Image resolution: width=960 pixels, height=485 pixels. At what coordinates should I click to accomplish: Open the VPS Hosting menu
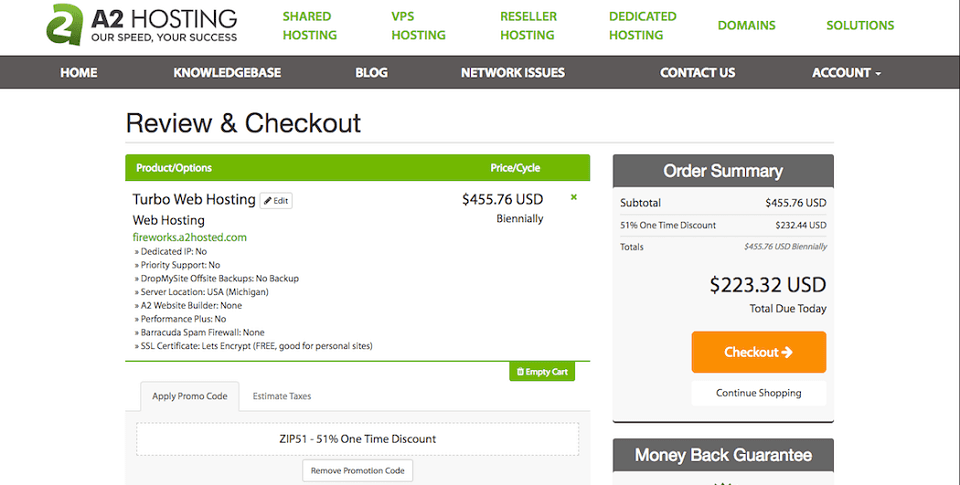[x=419, y=26]
